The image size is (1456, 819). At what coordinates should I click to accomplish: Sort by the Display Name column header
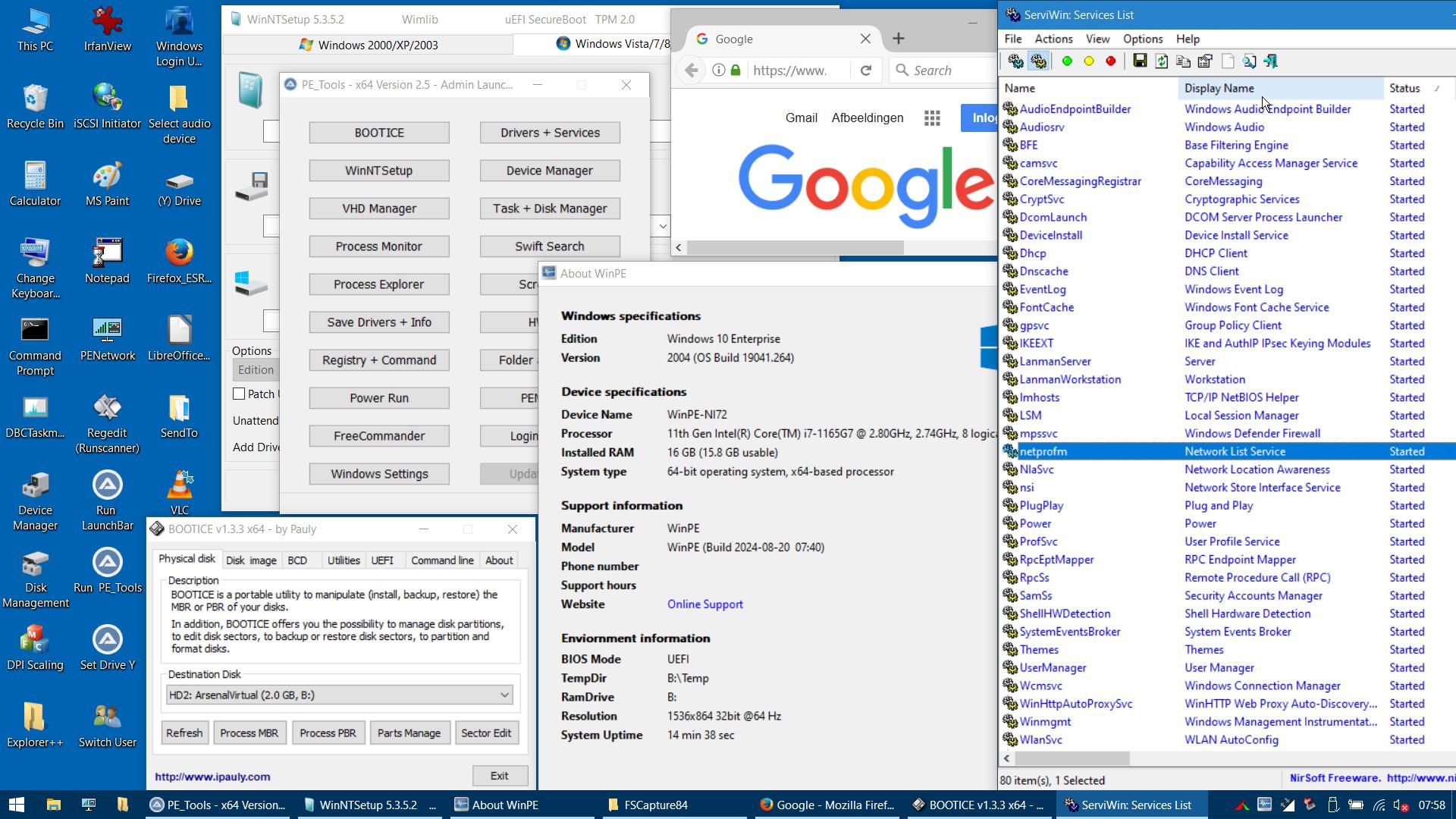point(1280,89)
